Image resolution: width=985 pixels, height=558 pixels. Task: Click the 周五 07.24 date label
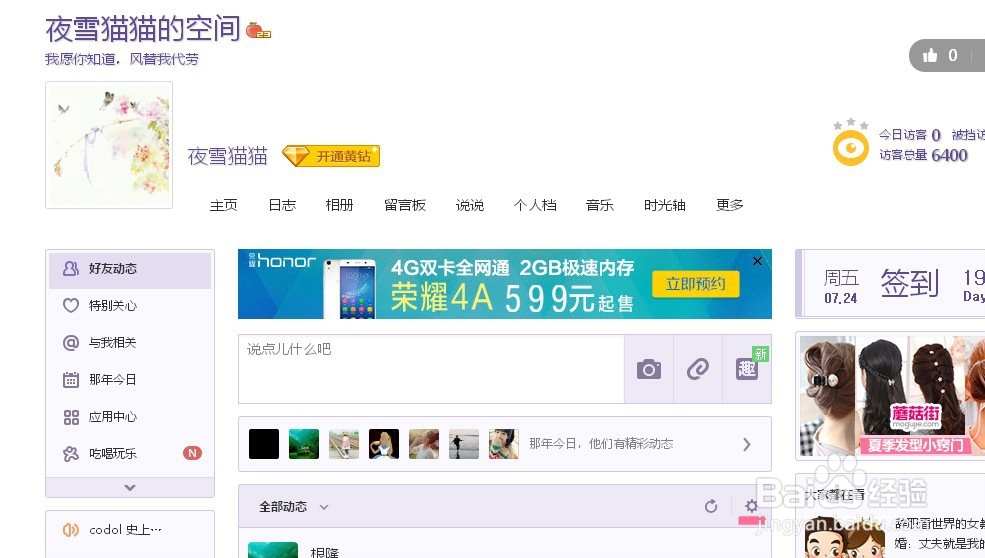point(841,286)
